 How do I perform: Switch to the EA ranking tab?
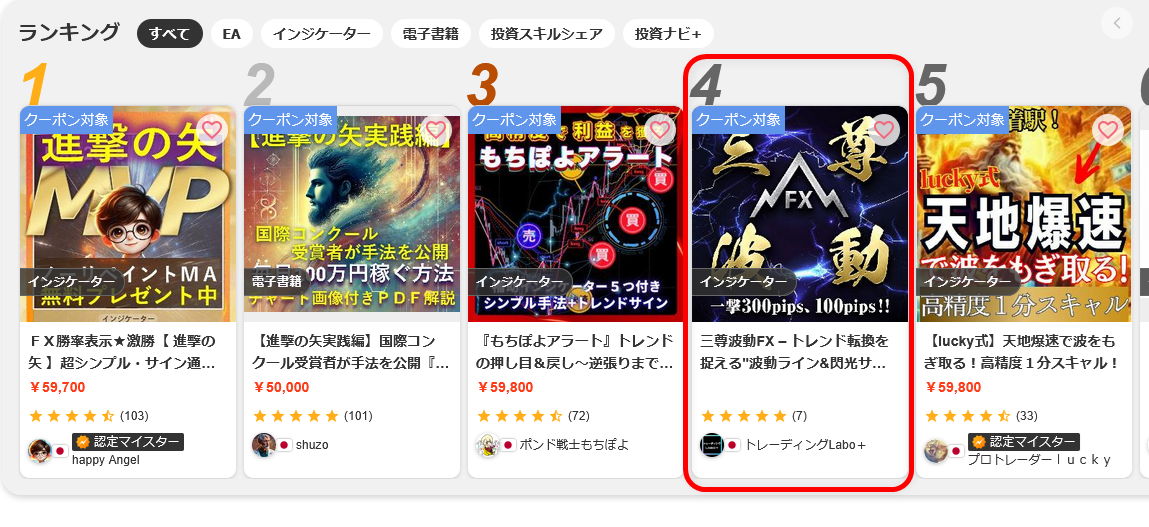(x=232, y=34)
